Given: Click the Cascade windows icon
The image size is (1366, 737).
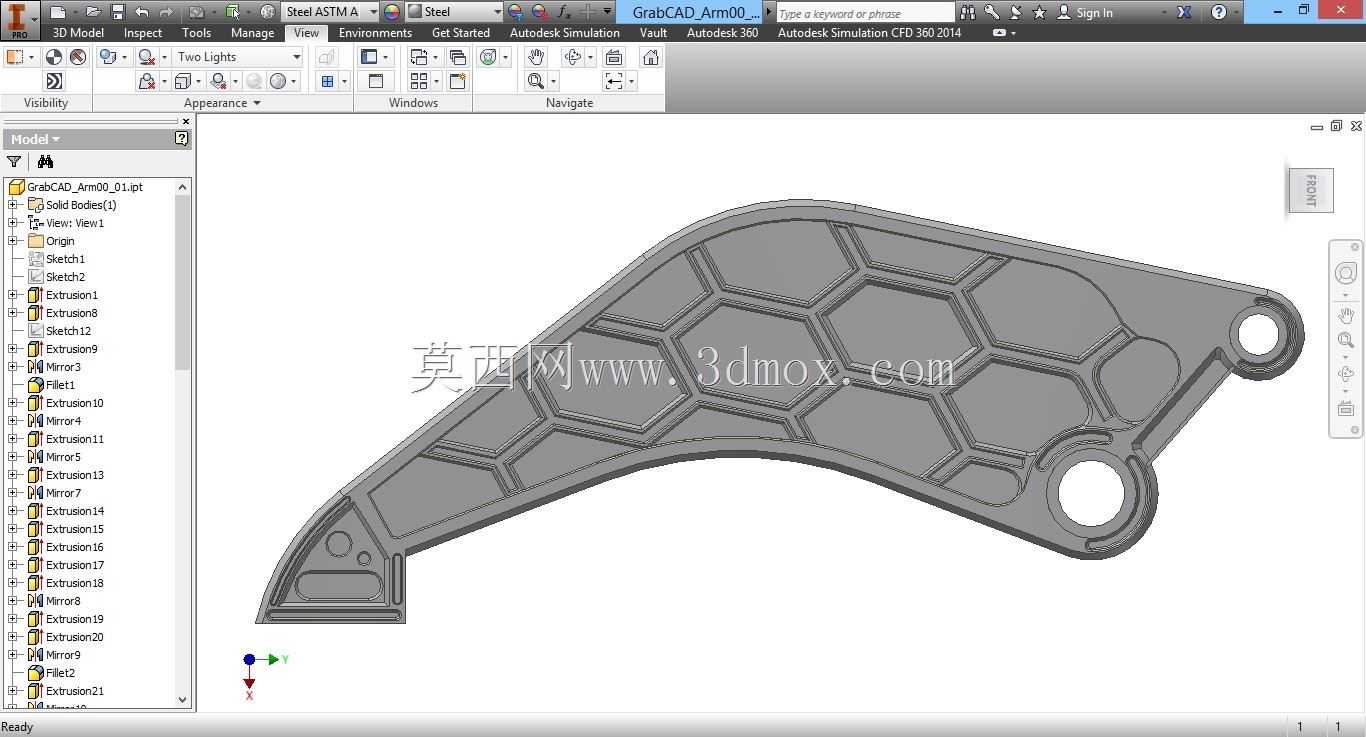Looking at the screenshot, I should [458, 57].
